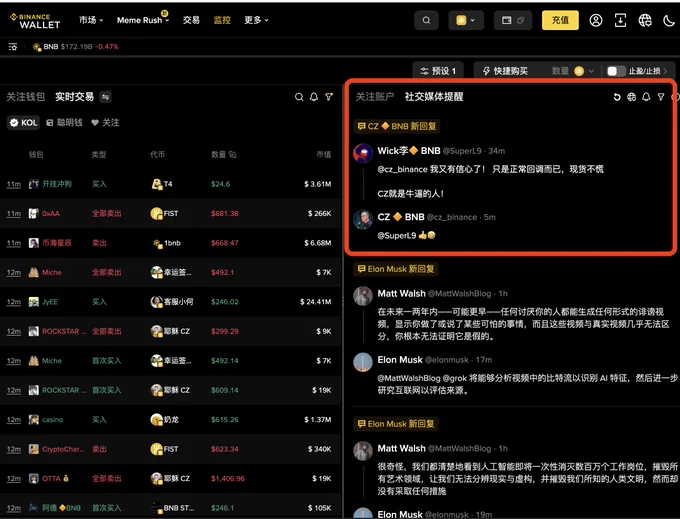The image size is (680, 519).
Task: Click refresh icon in social alerts panel
Action: click(x=617, y=97)
